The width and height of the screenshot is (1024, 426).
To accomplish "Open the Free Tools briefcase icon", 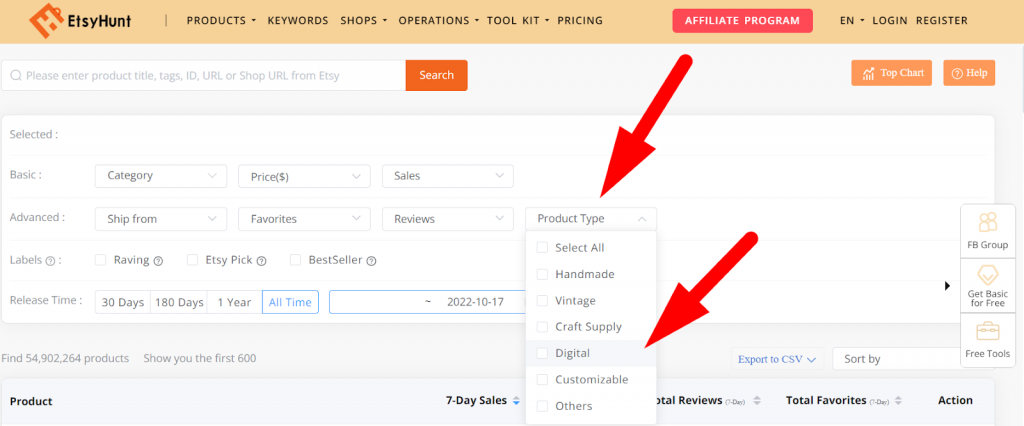I will tap(988, 331).
